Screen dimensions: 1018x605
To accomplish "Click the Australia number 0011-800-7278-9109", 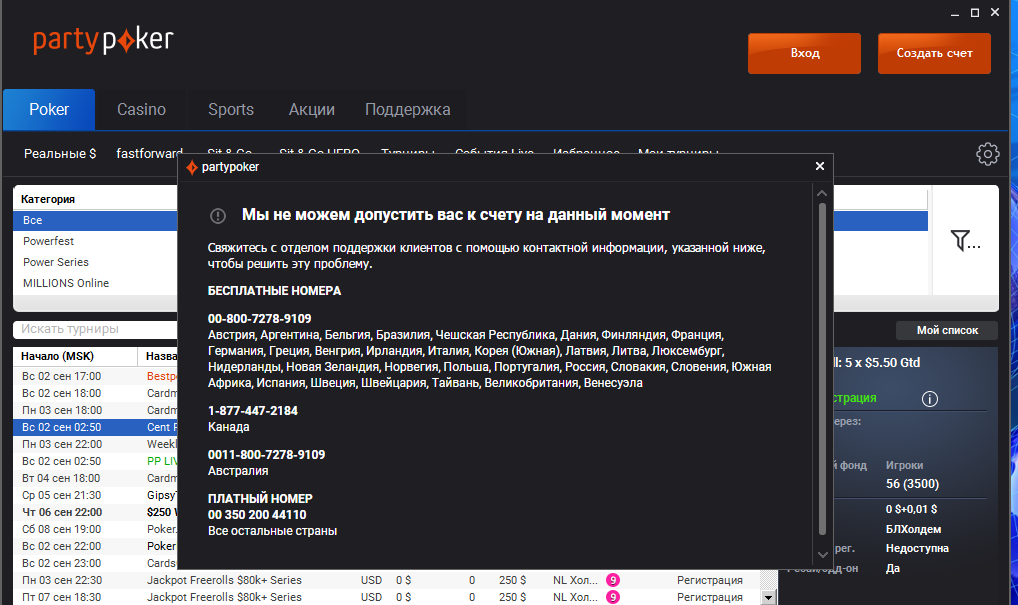I will pyautogui.click(x=266, y=454).
